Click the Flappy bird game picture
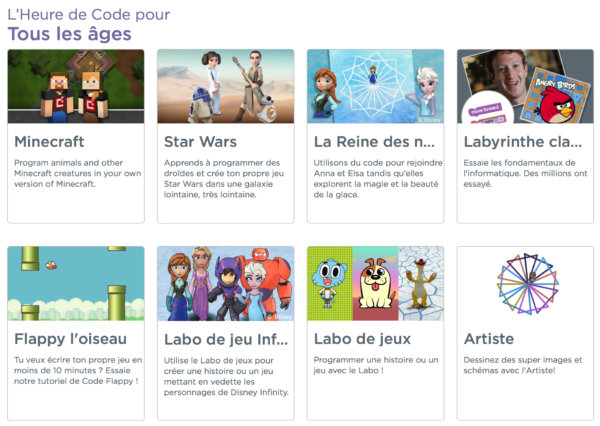This screenshot has width=600, height=426. (76, 284)
